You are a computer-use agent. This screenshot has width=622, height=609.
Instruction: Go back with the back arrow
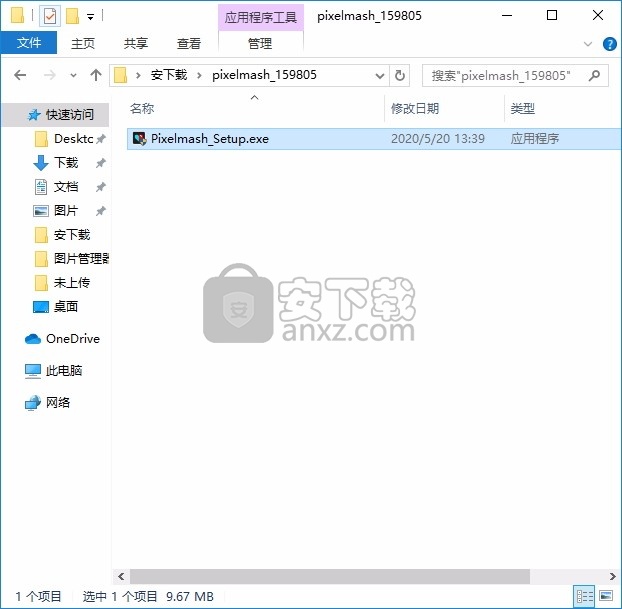[20, 75]
